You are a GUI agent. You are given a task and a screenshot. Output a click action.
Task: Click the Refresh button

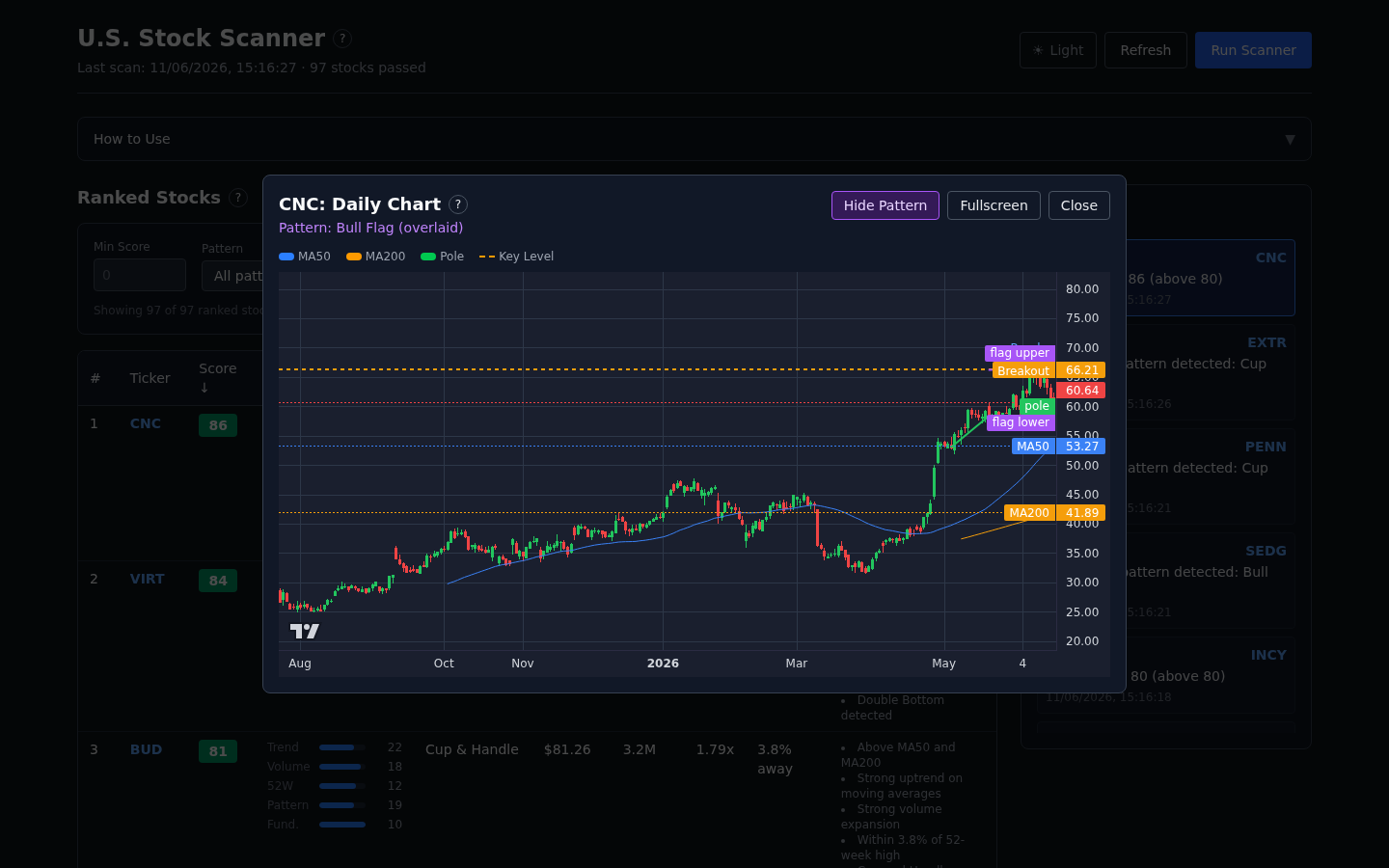click(x=1145, y=50)
